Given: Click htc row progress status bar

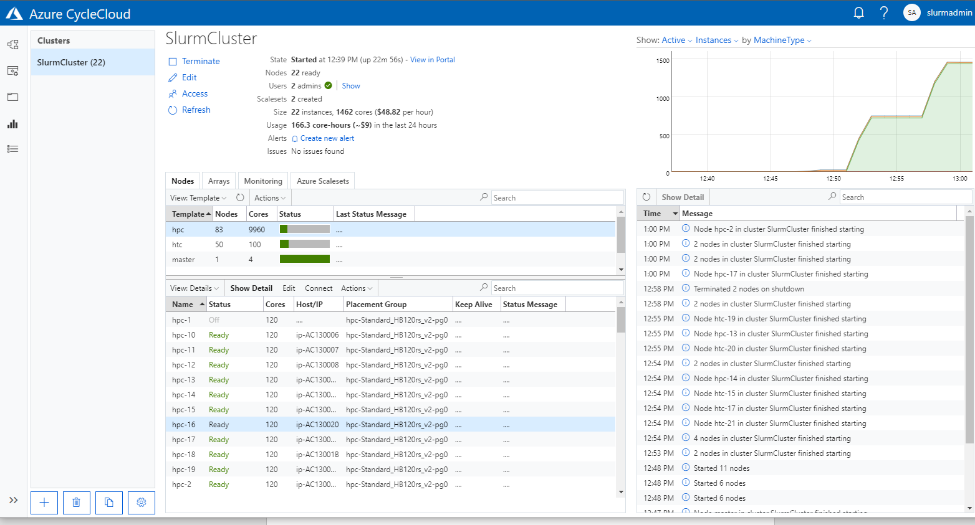Looking at the screenshot, I should (x=305, y=244).
